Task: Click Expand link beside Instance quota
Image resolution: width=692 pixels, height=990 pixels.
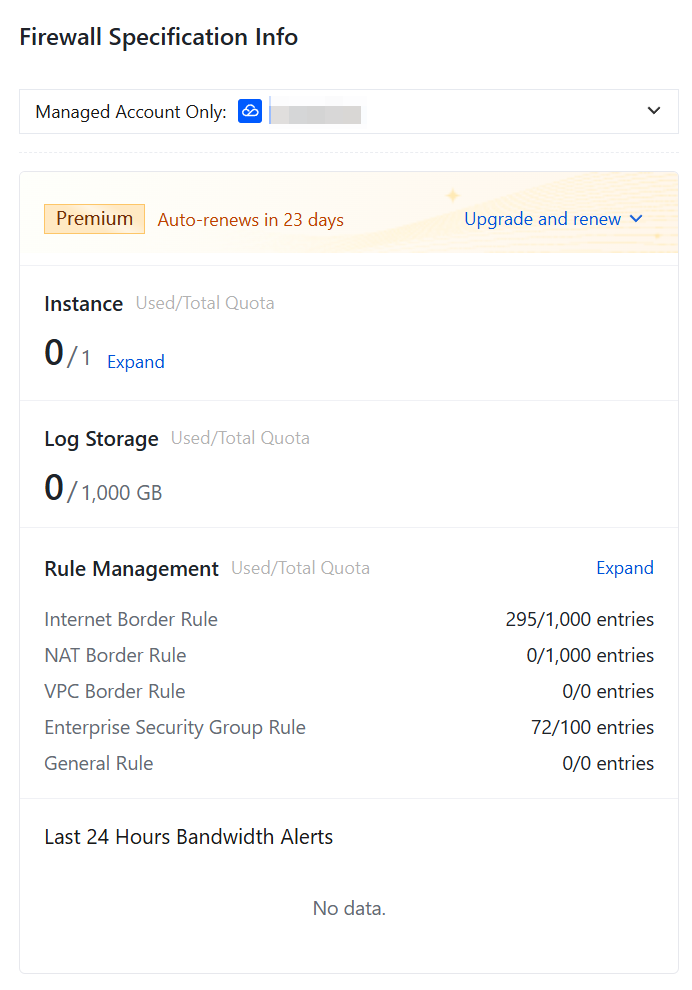Action: coord(136,362)
